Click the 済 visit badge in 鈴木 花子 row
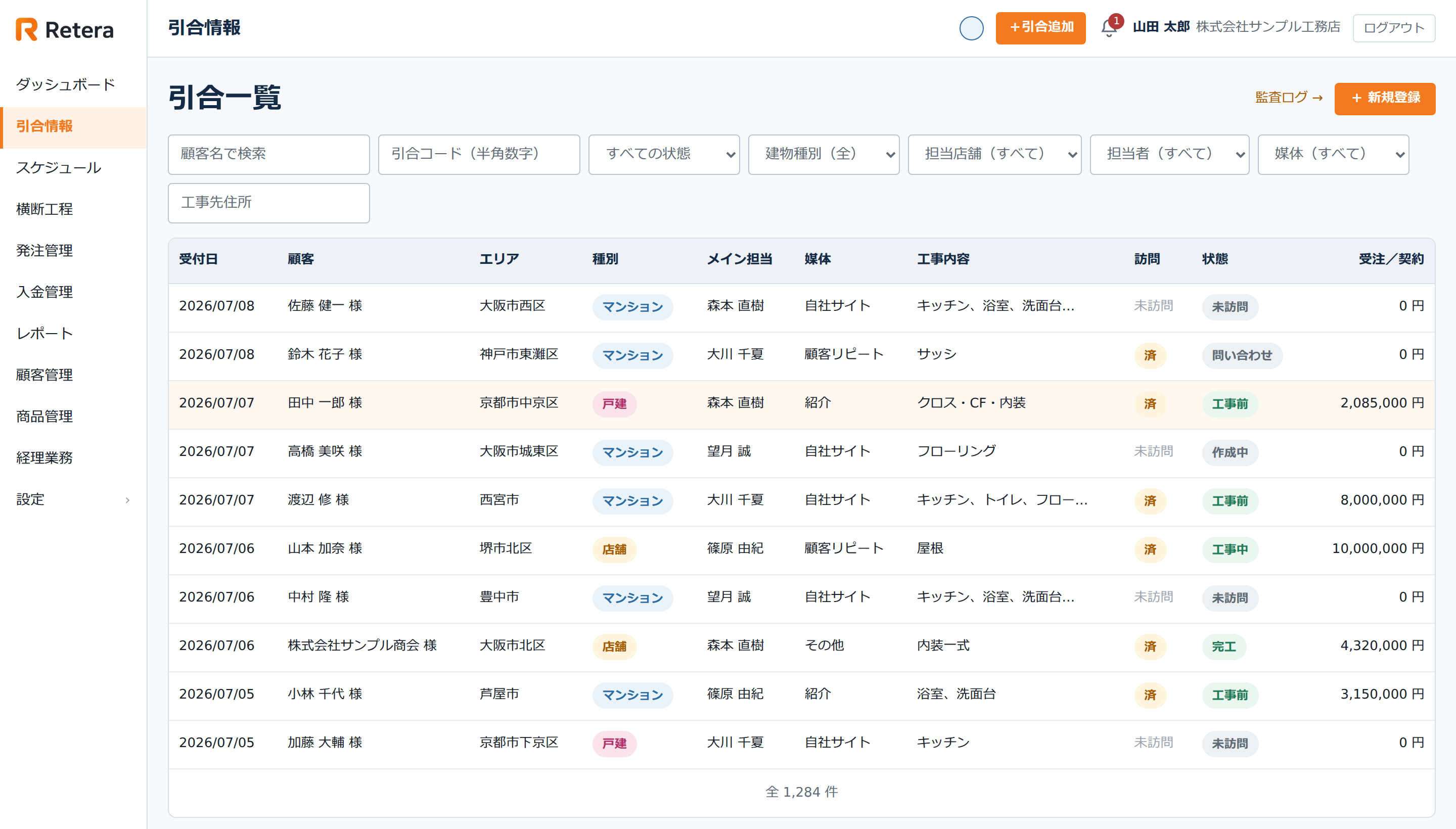1456x829 pixels. (1150, 355)
